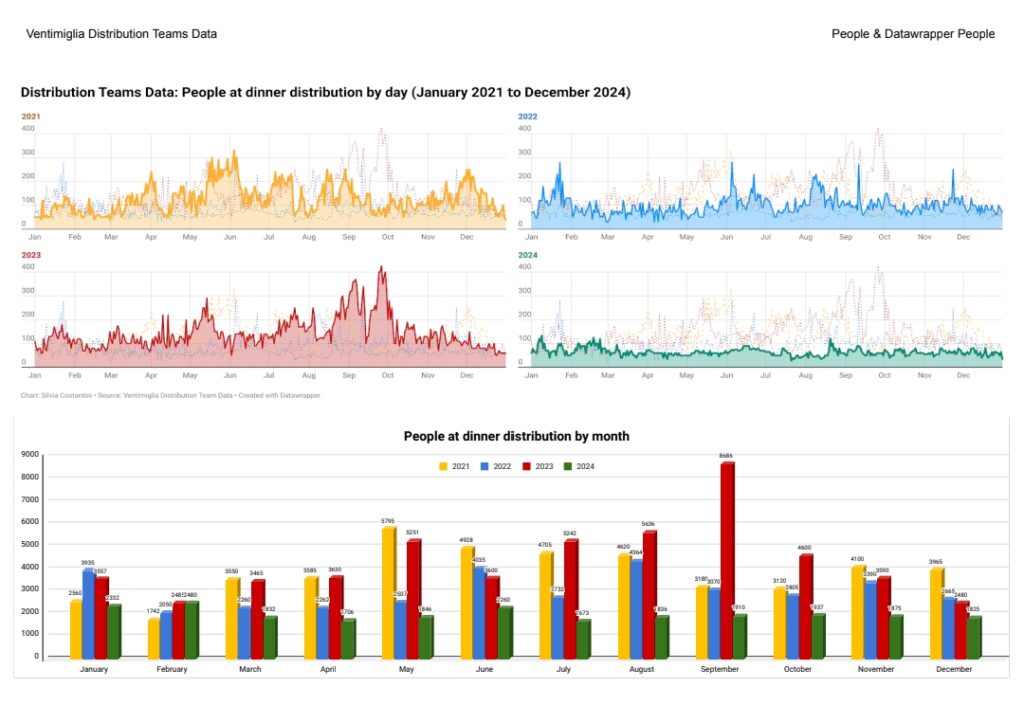Select the red 2023 daily chart title

pos(30,255)
